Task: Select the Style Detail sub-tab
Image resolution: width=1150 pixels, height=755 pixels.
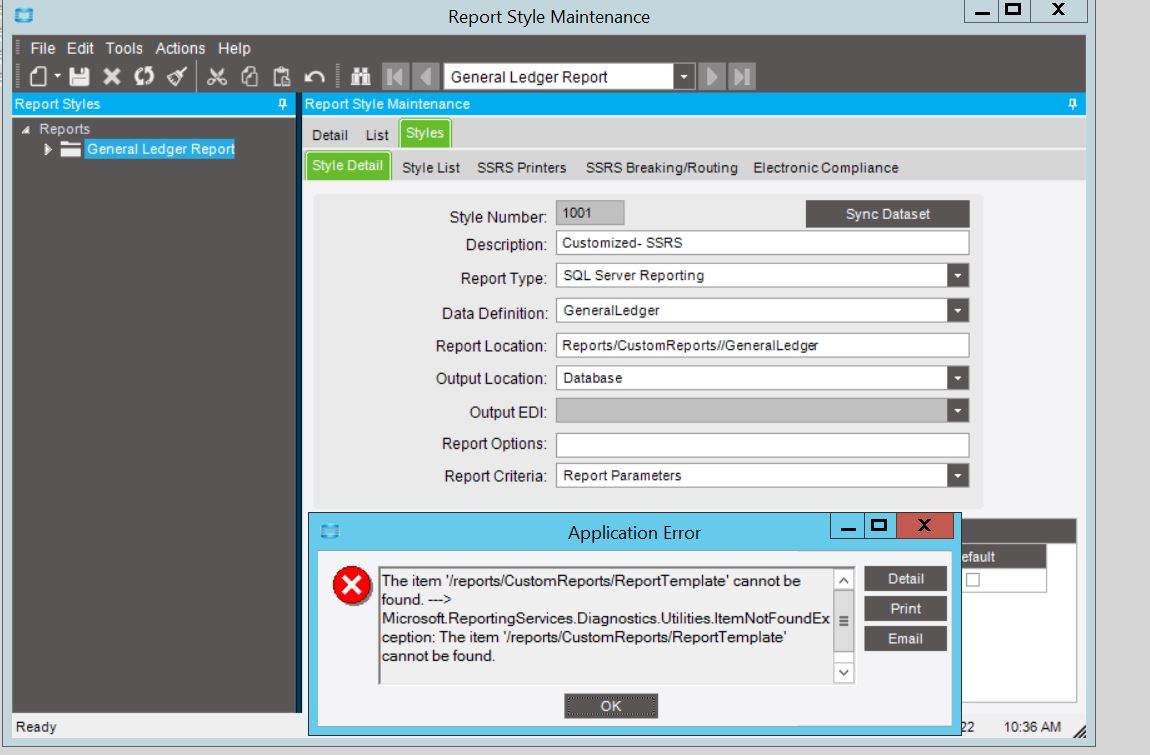Action: pyautogui.click(x=348, y=166)
